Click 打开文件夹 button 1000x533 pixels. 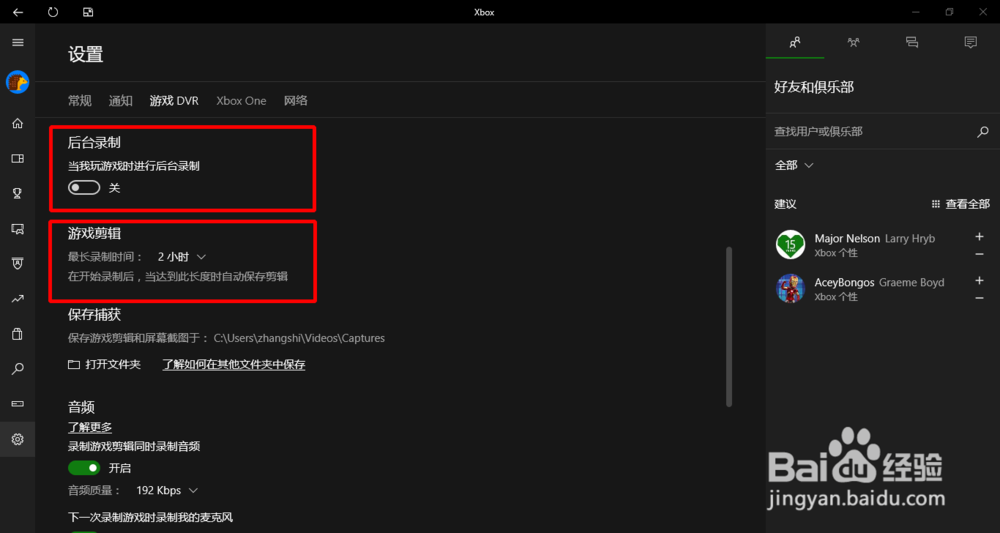coord(105,365)
